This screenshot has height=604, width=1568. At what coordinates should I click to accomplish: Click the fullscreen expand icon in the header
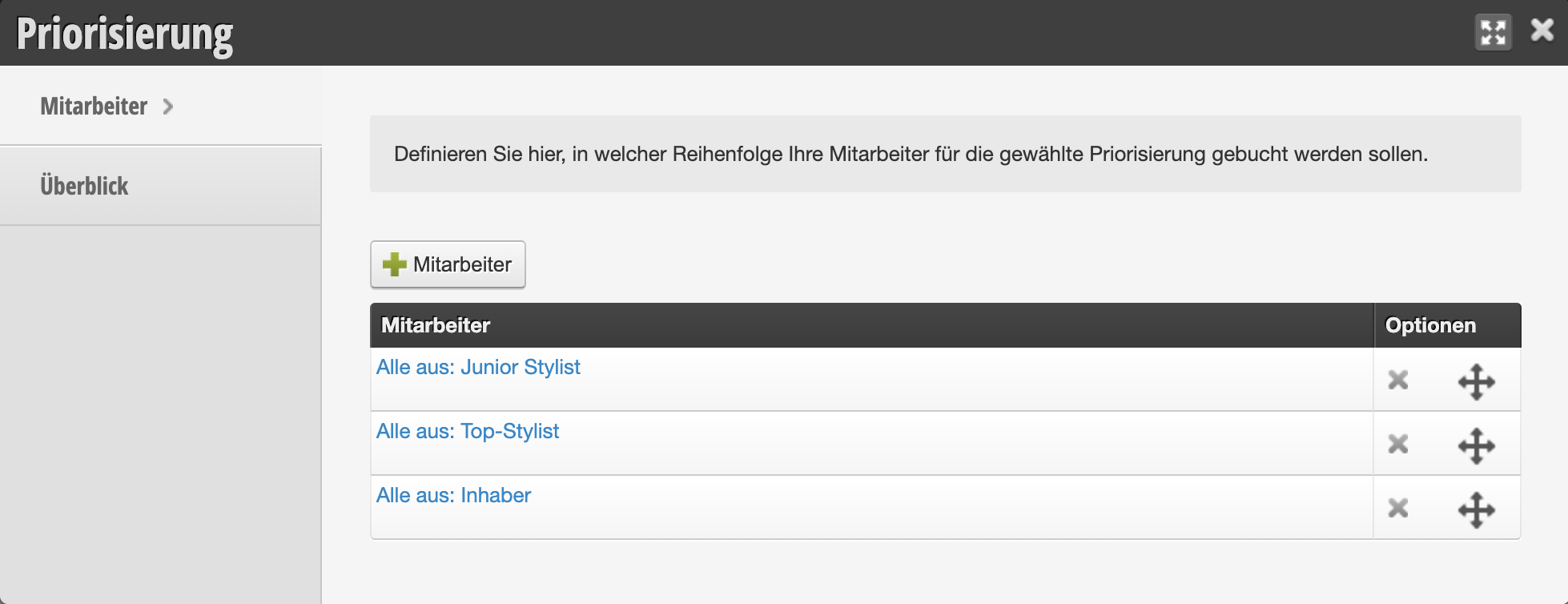(x=1494, y=33)
